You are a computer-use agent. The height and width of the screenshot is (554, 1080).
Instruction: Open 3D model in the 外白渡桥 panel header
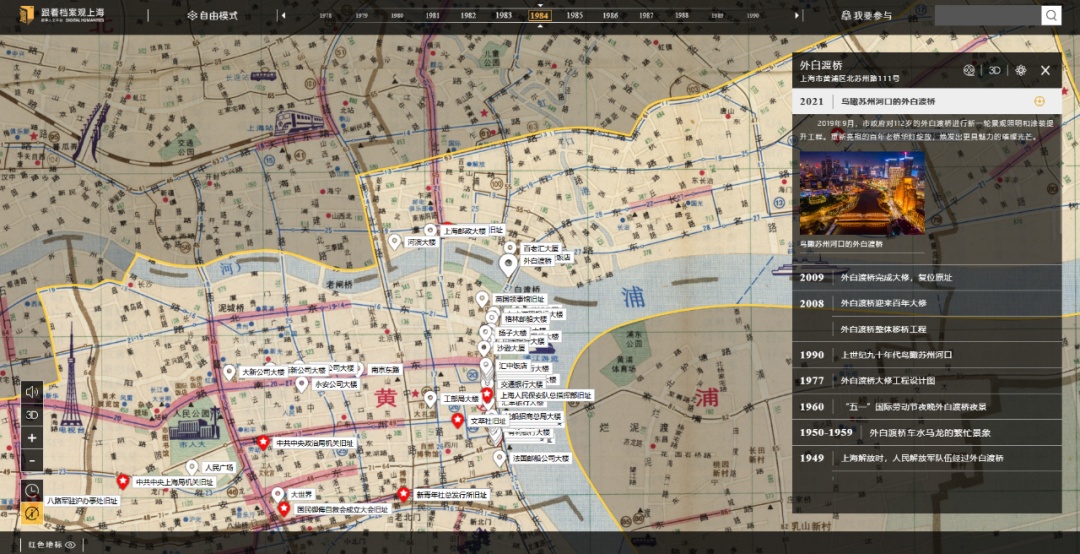click(994, 70)
